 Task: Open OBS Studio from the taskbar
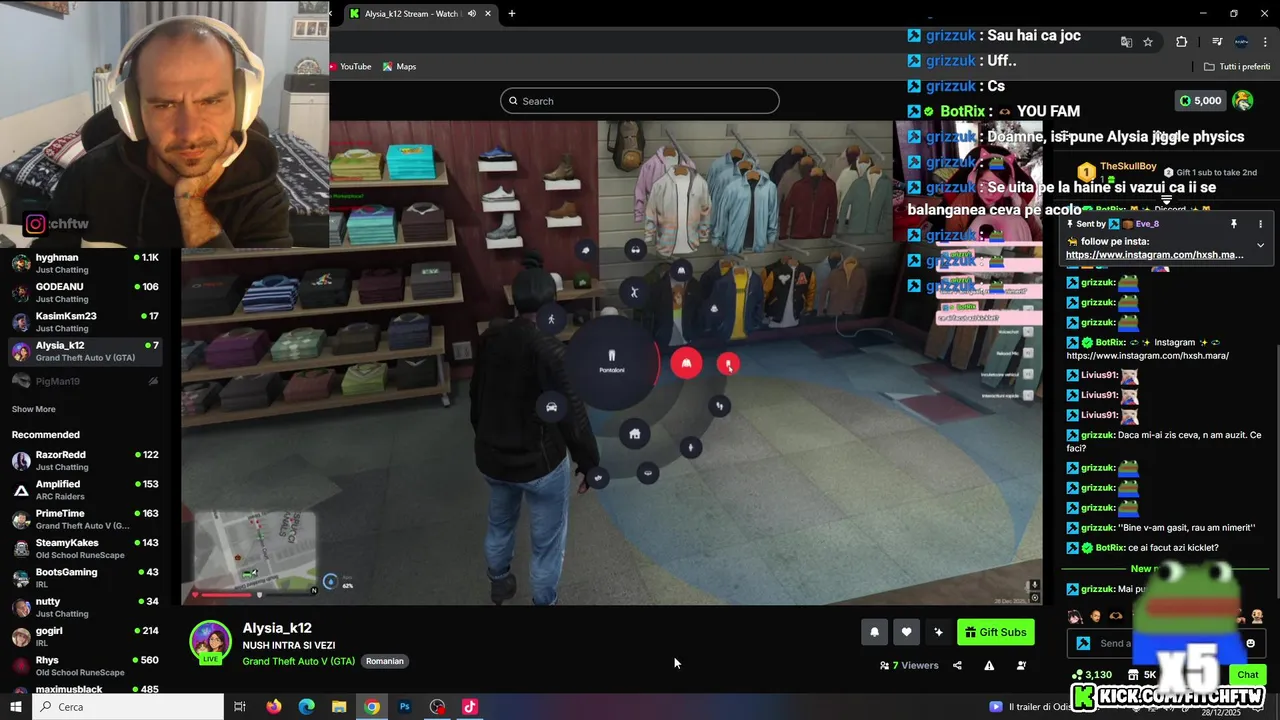tap(437, 707)
